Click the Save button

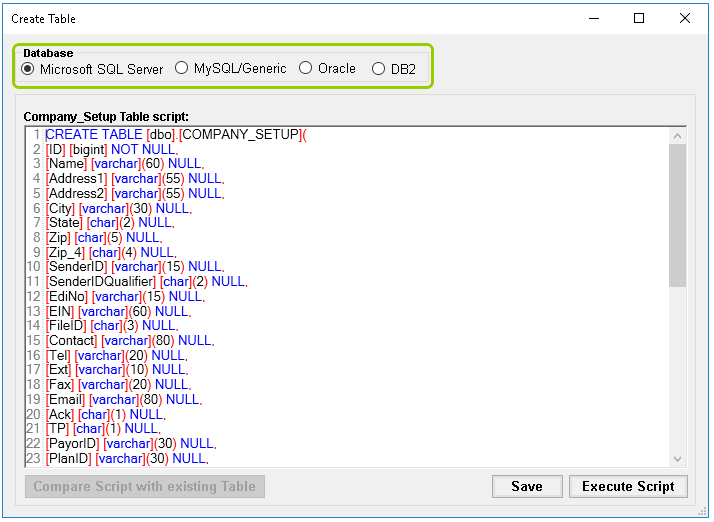[527, 486]
